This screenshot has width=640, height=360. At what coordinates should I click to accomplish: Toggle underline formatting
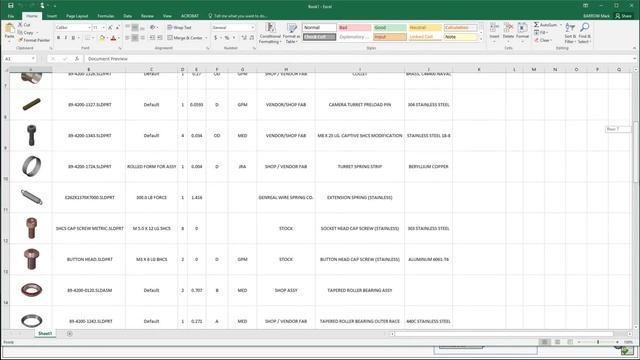coord(73,38)
